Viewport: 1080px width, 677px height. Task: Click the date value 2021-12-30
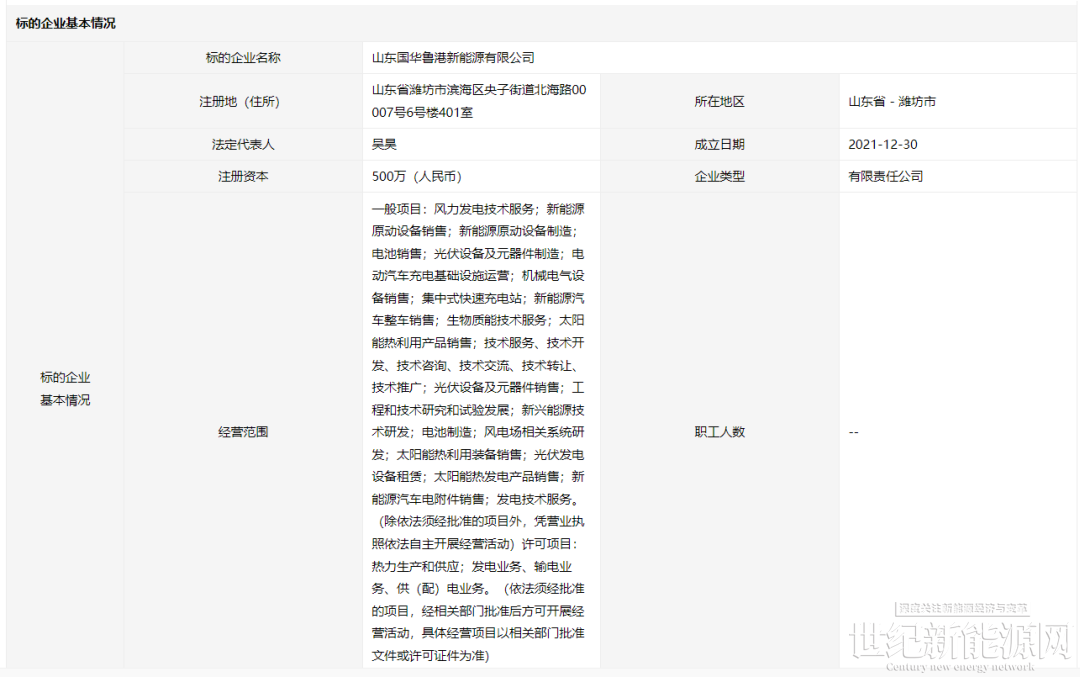[882, 144]
